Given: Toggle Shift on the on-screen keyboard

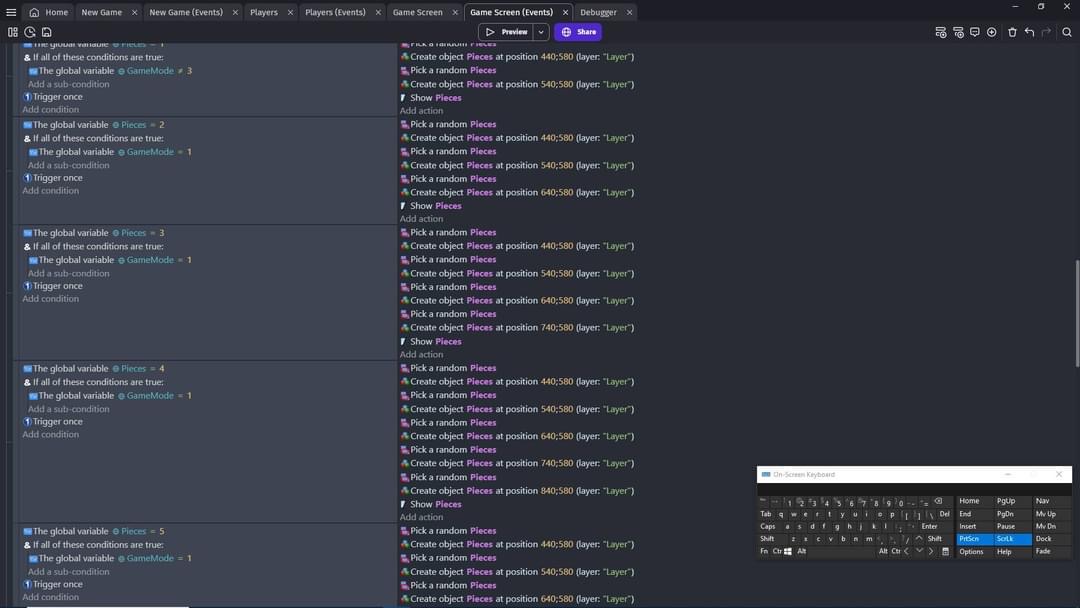Looking at the screenshot, I should tap(766, 538).
